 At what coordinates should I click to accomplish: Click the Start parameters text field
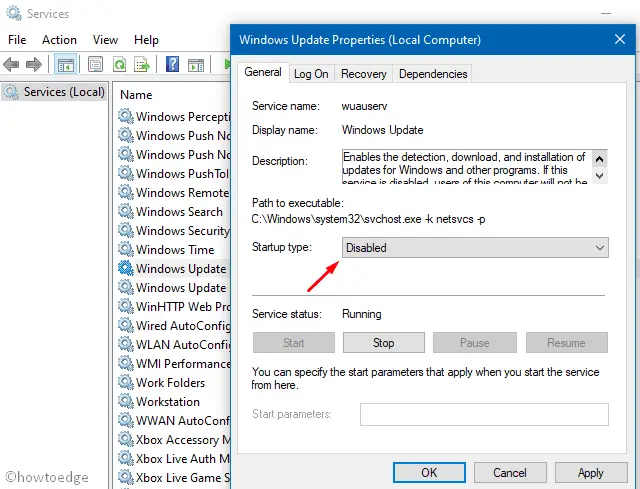tap(484, 414)
